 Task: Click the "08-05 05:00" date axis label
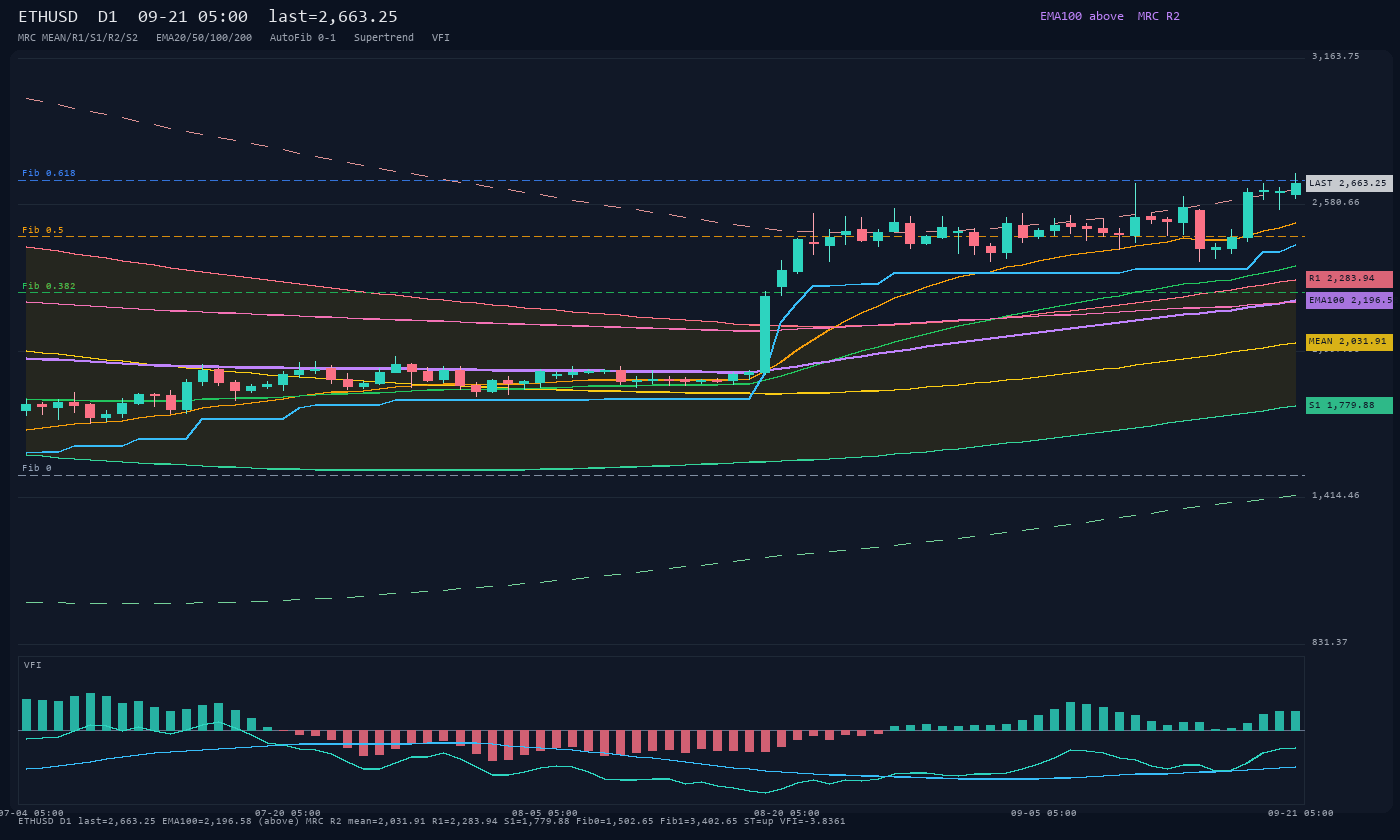545,813
